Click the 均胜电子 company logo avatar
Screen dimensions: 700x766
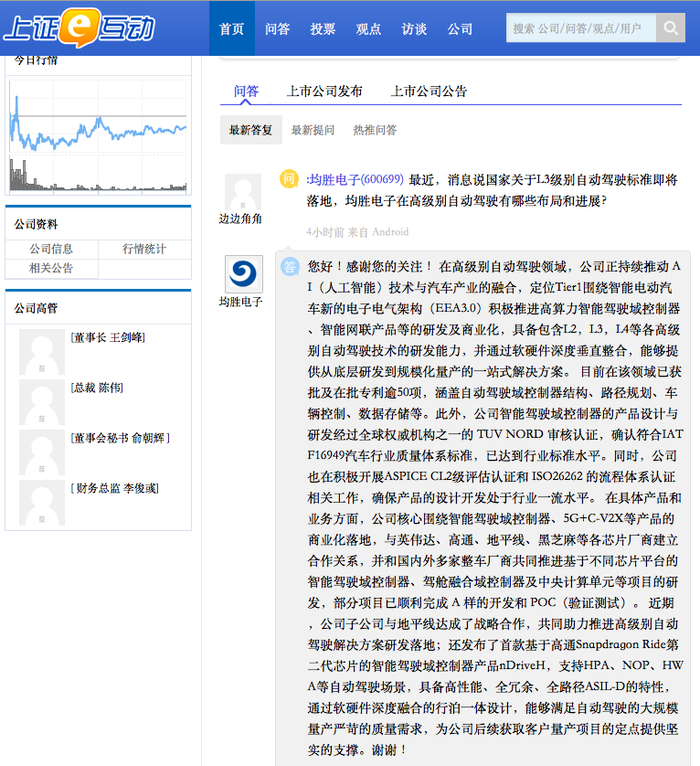coord(243,274)
